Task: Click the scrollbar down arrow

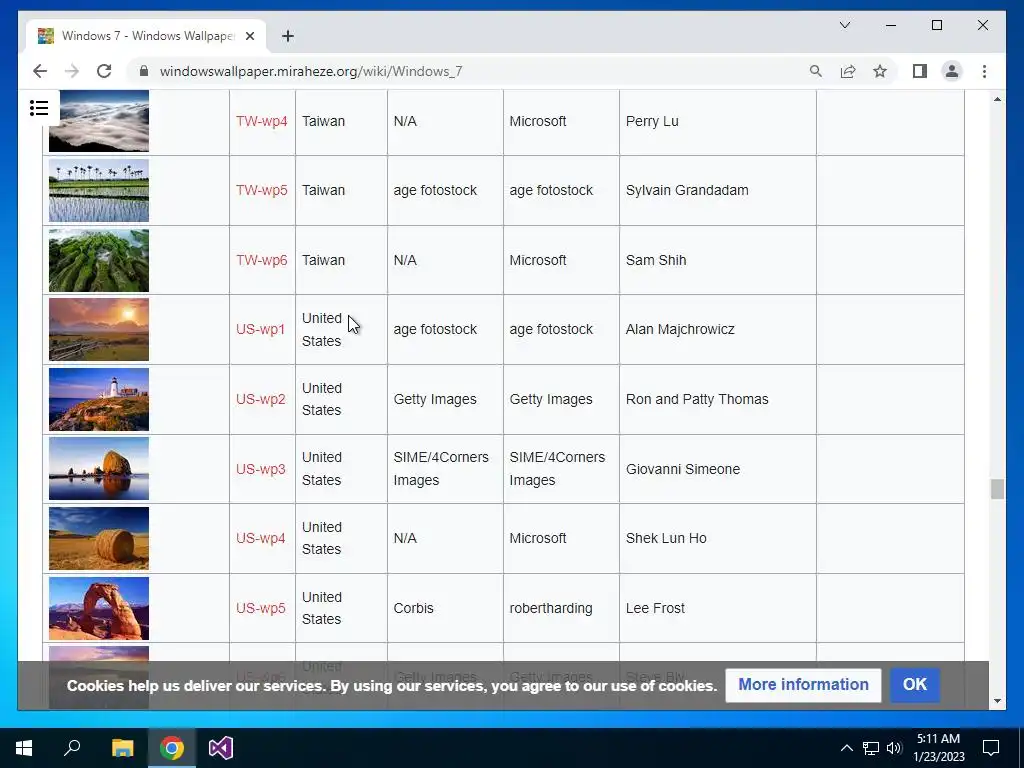Action: click(997, 701)
